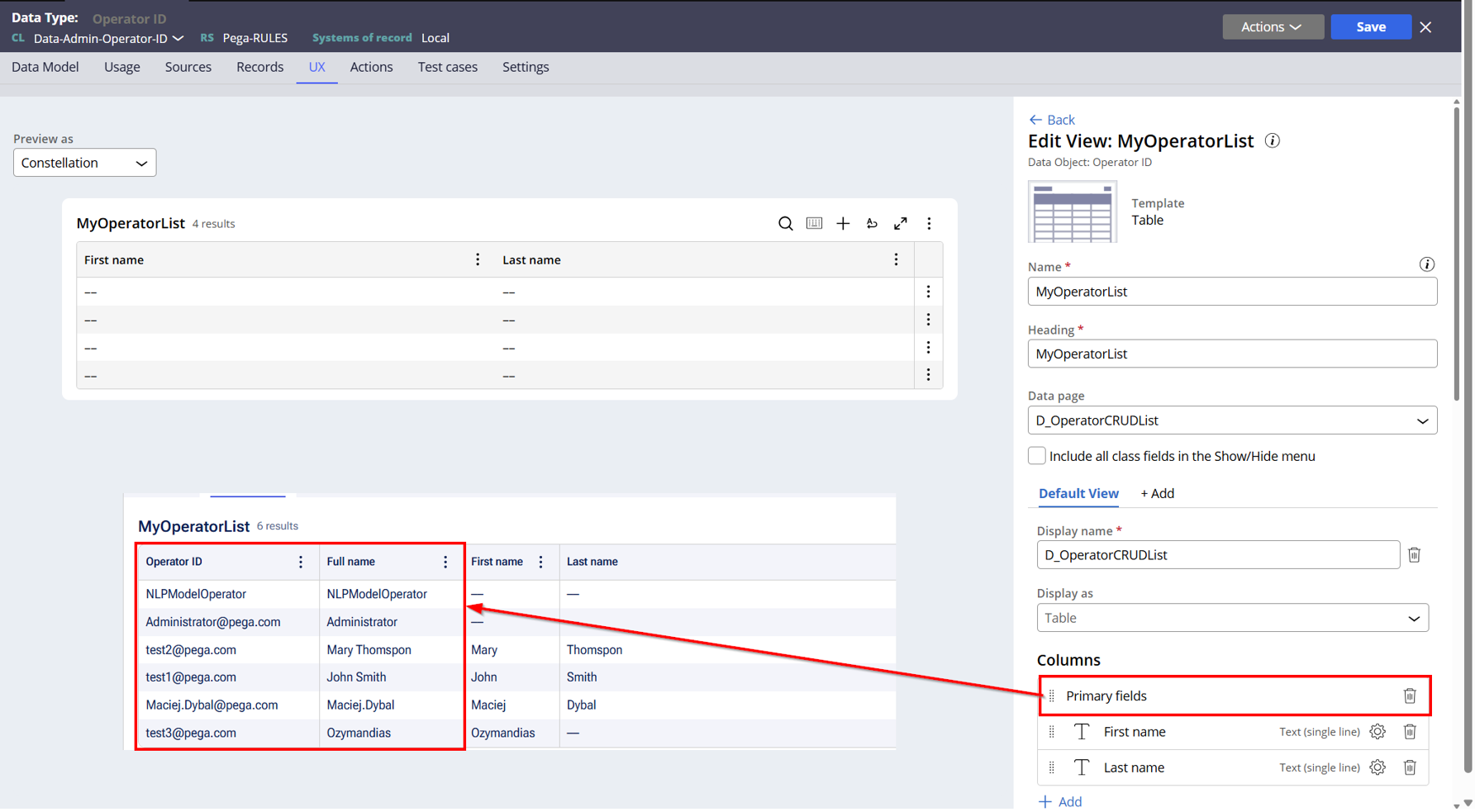Open search in the MyOperatorList table
Viewport: 1475px width, 812px height.
pos(785,223)
